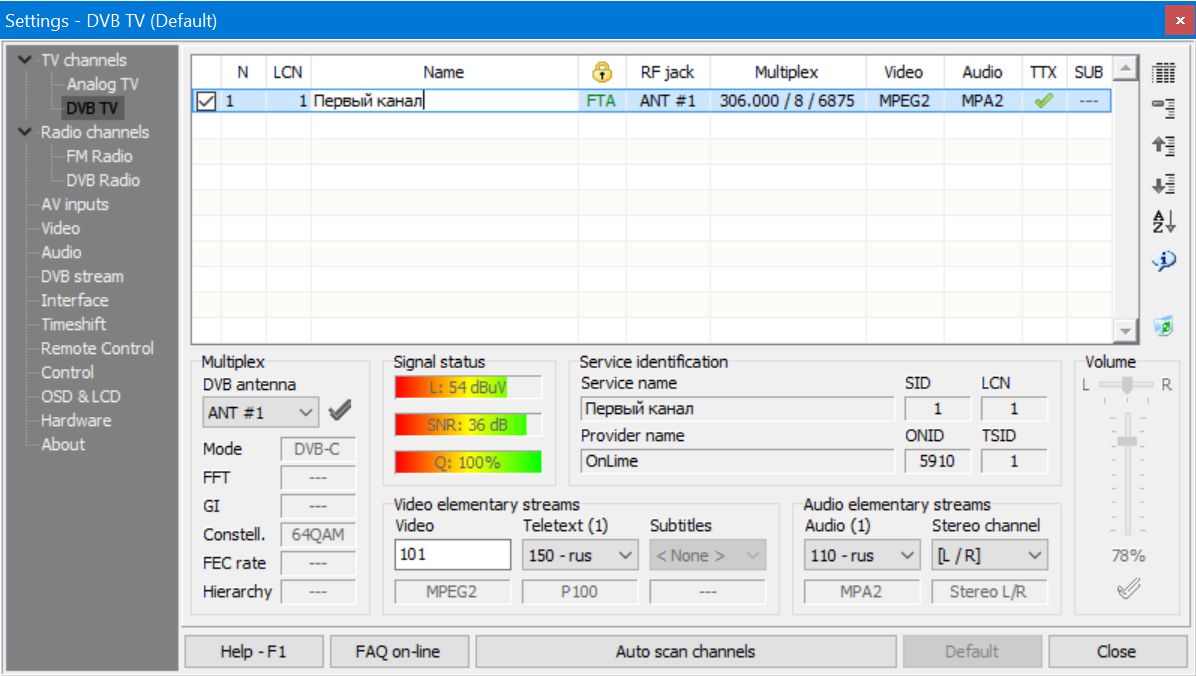Sort channels alphabetically with the A-Z icon
Screen dimensions: 1196x676
[1162, 222]
